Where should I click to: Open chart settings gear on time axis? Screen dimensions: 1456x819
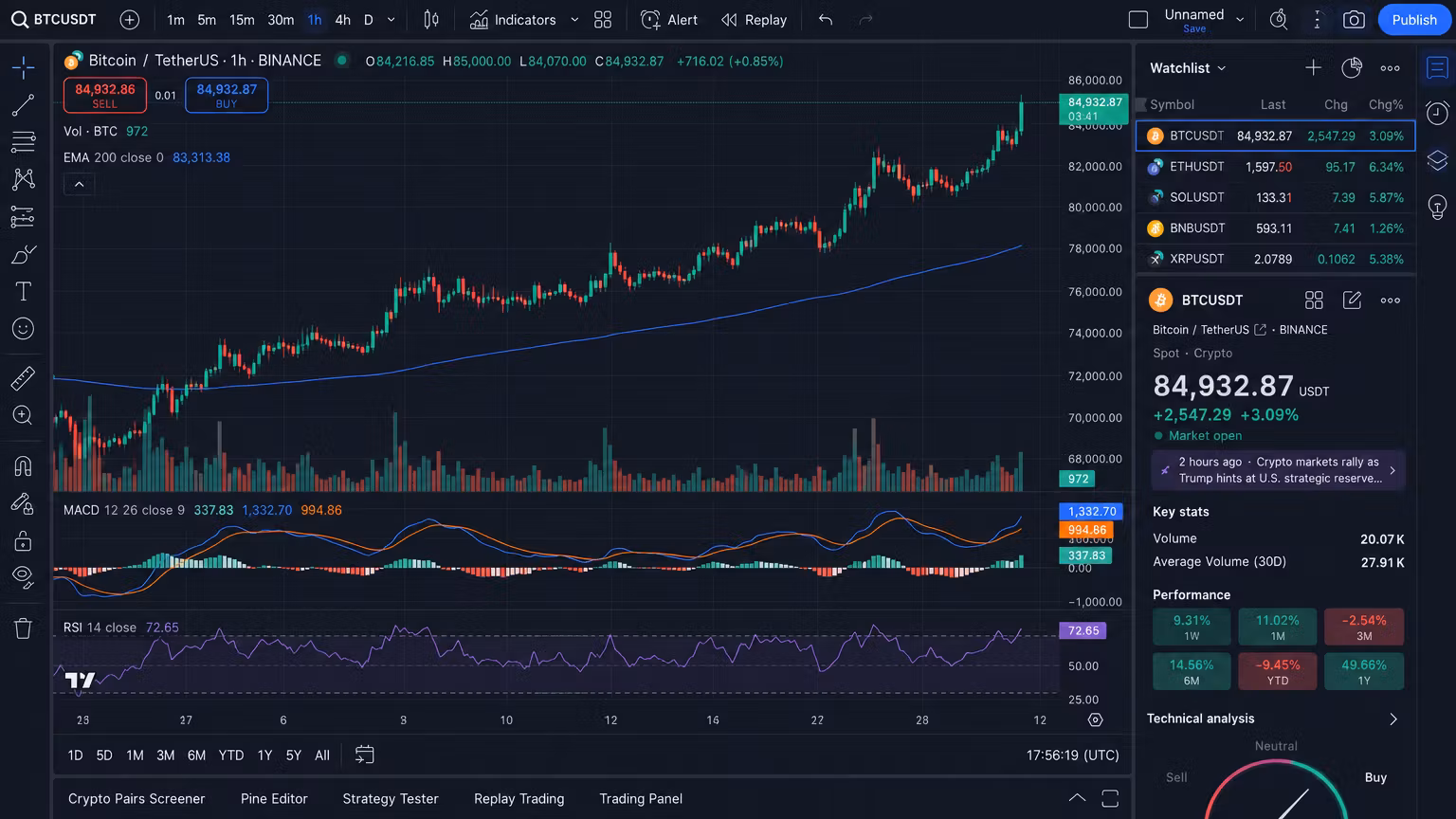click(x=1095, y=720)
